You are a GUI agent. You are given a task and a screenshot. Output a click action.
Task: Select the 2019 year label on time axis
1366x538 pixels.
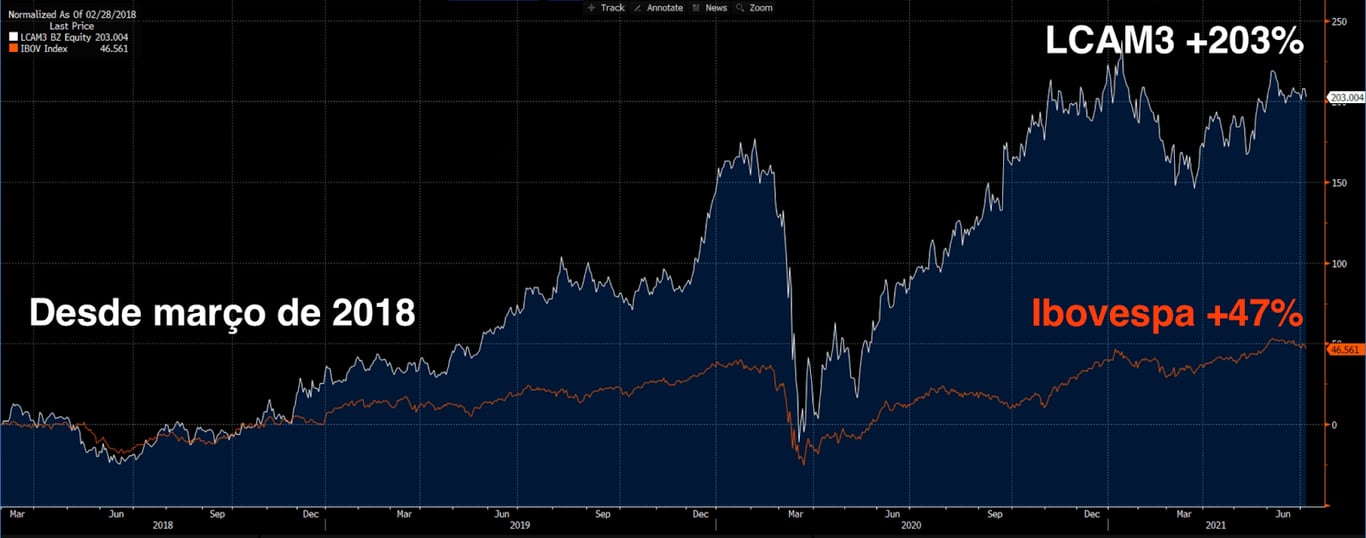tap(519, 524)
